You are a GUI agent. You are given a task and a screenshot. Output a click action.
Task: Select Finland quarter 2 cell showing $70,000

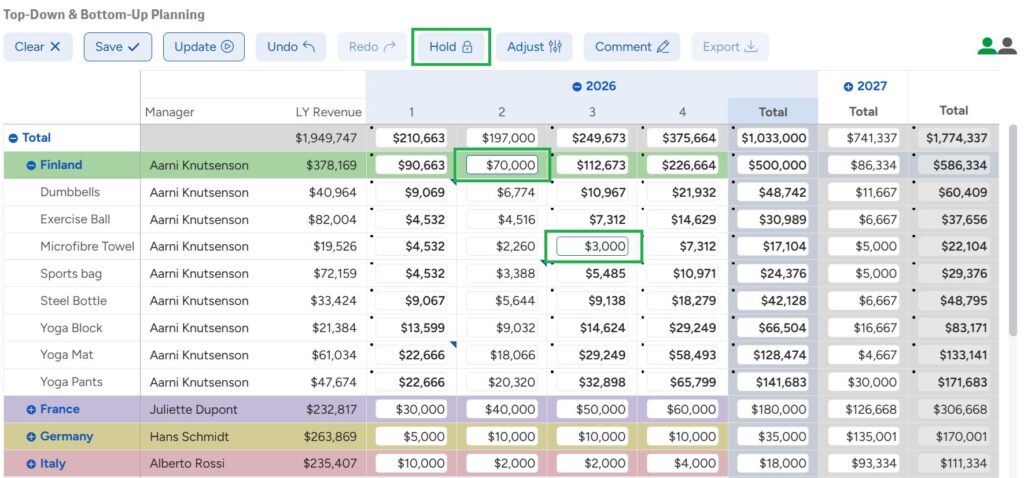(x=502, y=165)
